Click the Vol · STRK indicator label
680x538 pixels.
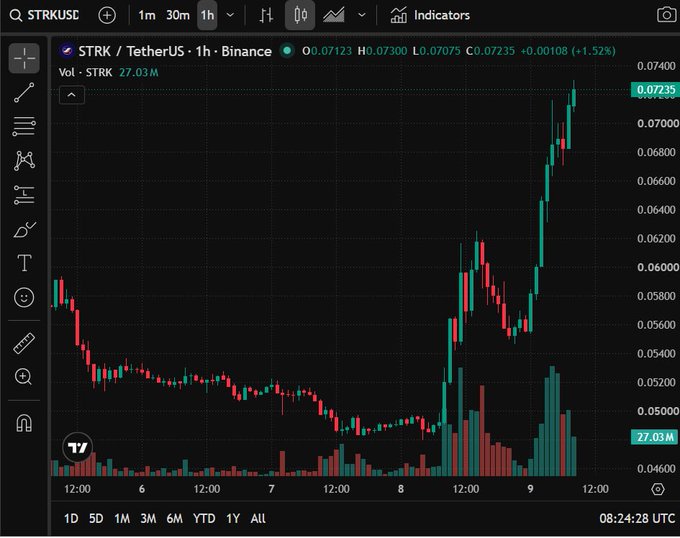pos(85,72)
